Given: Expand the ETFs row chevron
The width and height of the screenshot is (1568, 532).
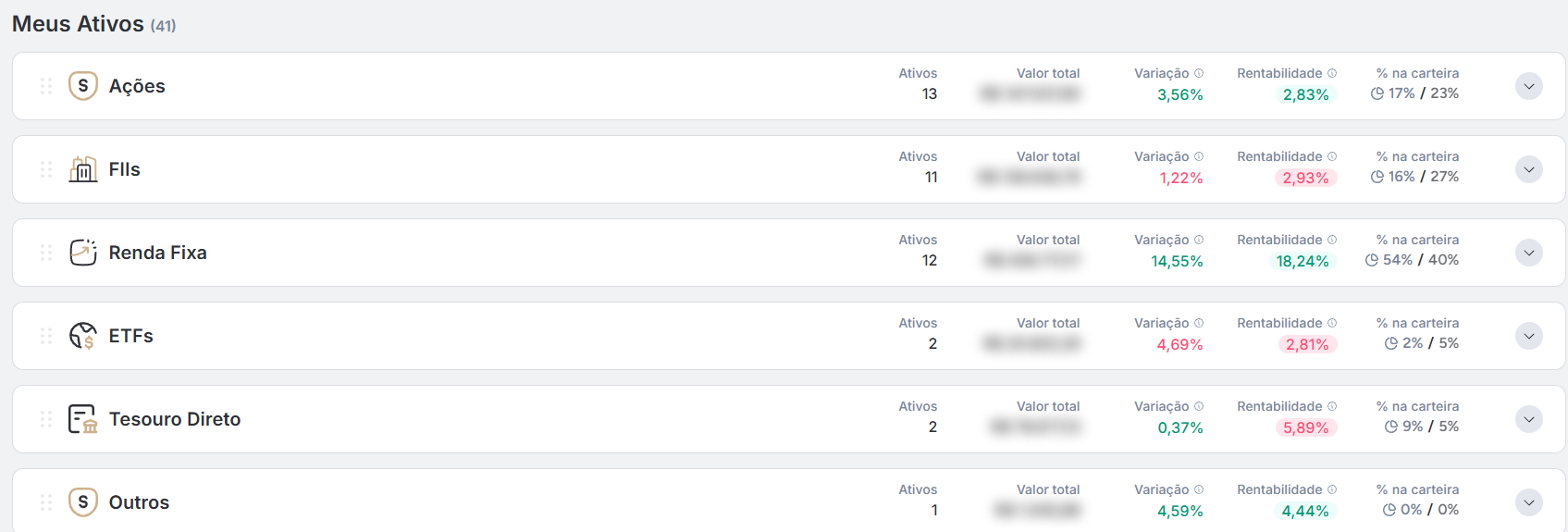Looking at the screenshot, I should point(1529,336).
